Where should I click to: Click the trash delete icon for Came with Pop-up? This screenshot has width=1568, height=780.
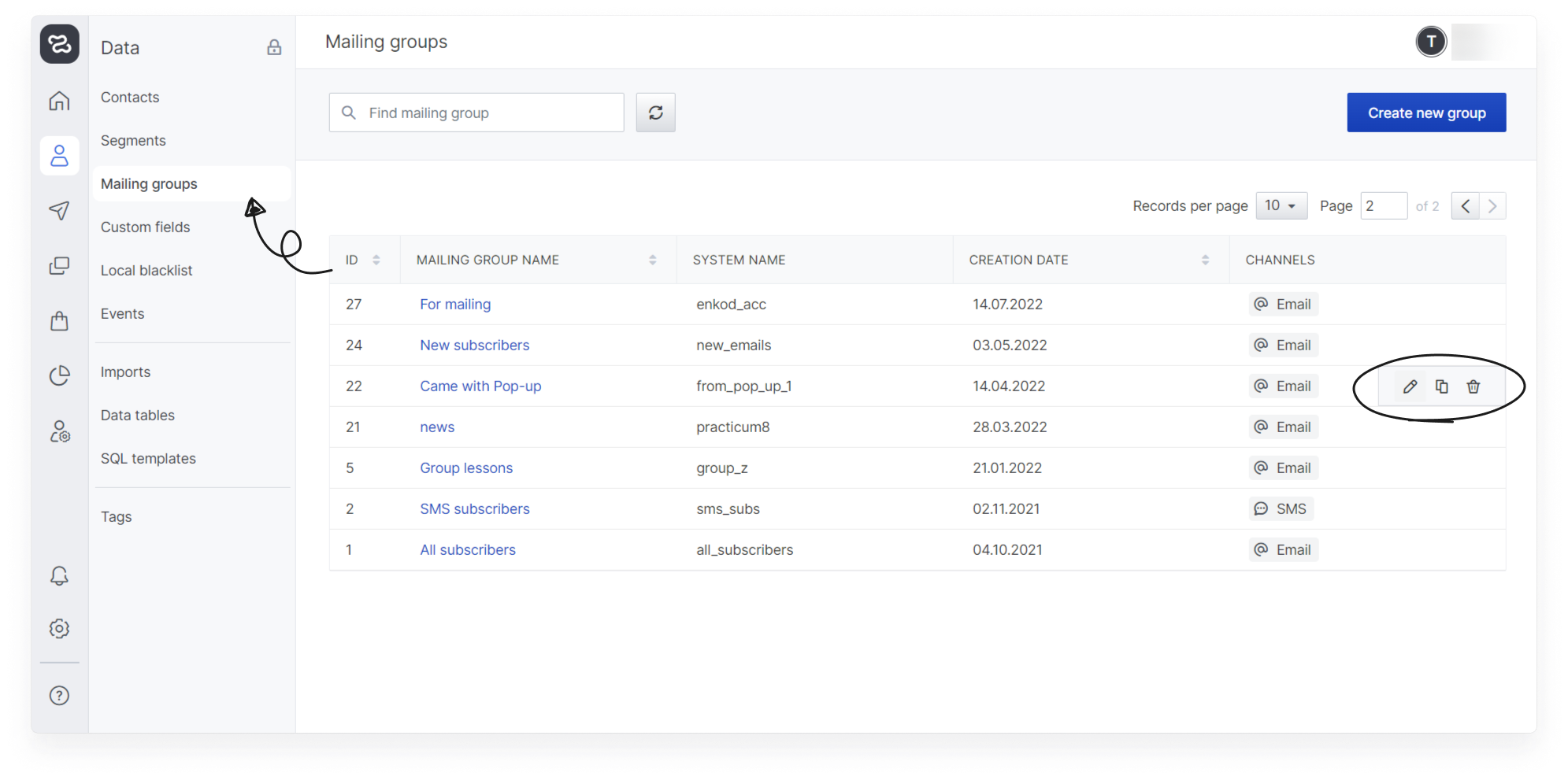point(1473,386)
